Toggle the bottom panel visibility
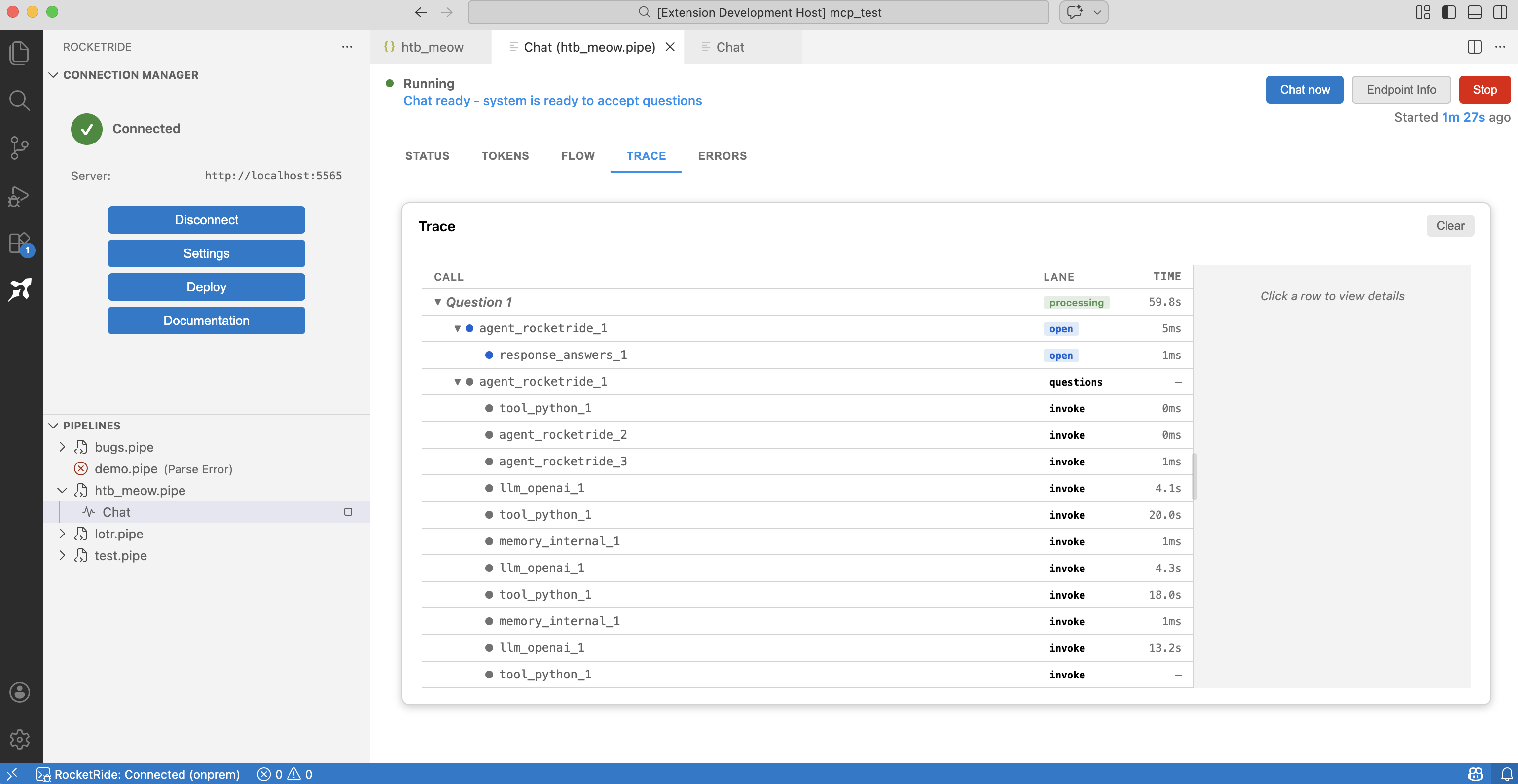The image size is (1518, 784). pyautogui.click(x=1475, y=12)
